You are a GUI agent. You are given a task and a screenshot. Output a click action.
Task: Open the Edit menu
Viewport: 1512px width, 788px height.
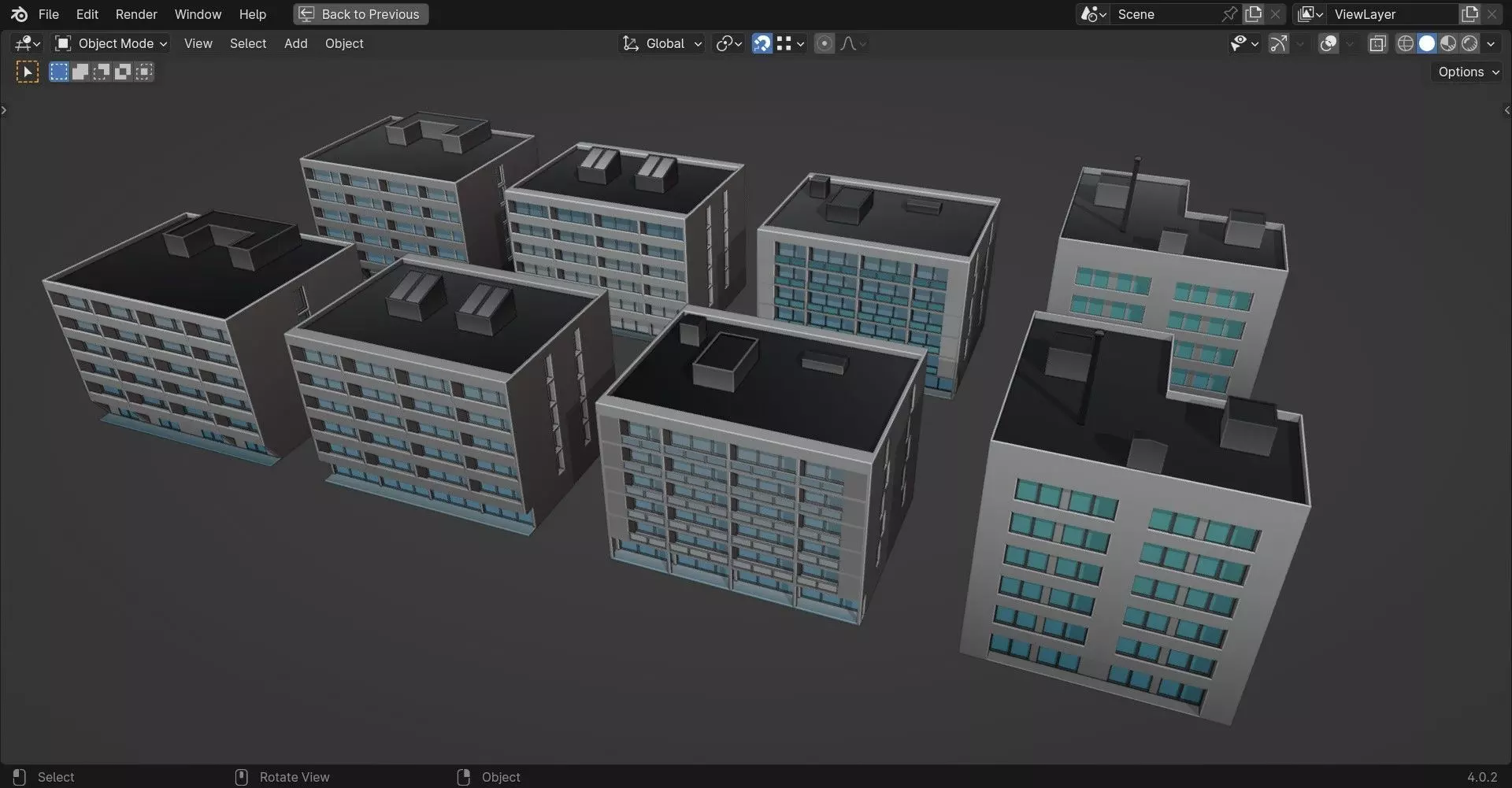[x=87, y=14]
